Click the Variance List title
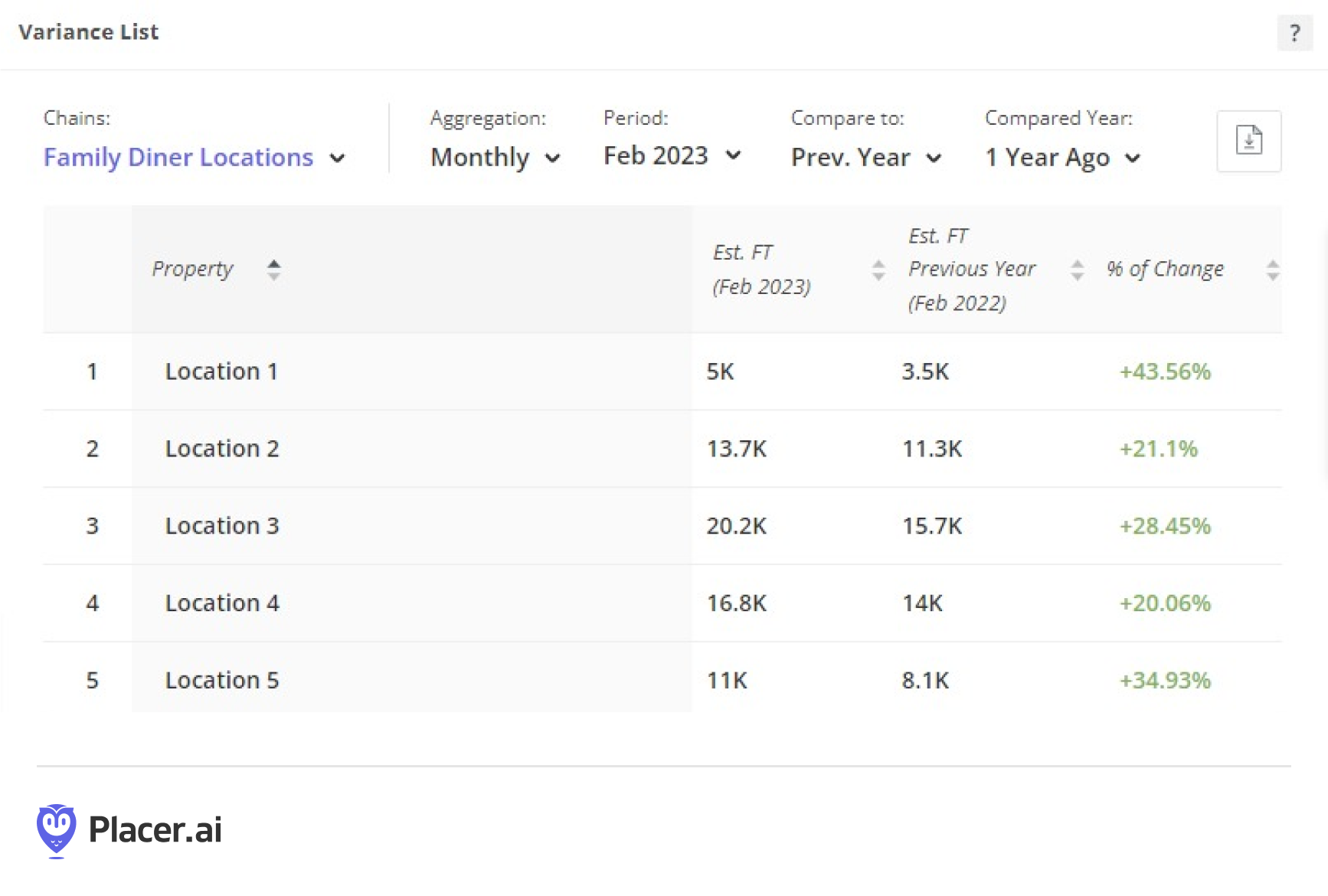 [x=89, y=32]
